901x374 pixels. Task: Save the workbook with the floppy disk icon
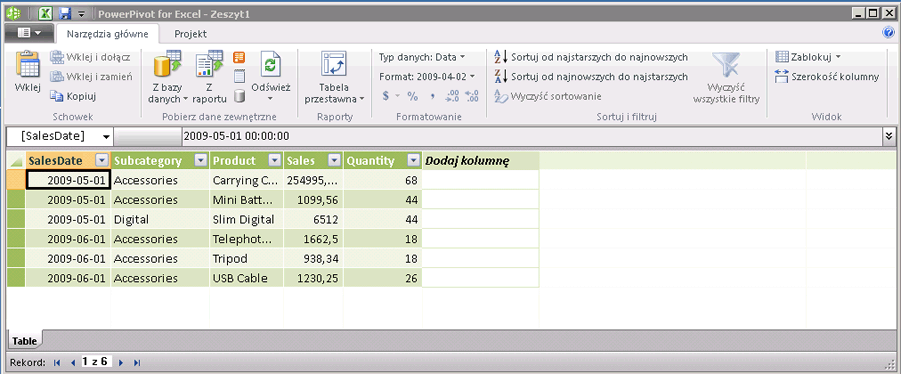[x=65, y=13]
